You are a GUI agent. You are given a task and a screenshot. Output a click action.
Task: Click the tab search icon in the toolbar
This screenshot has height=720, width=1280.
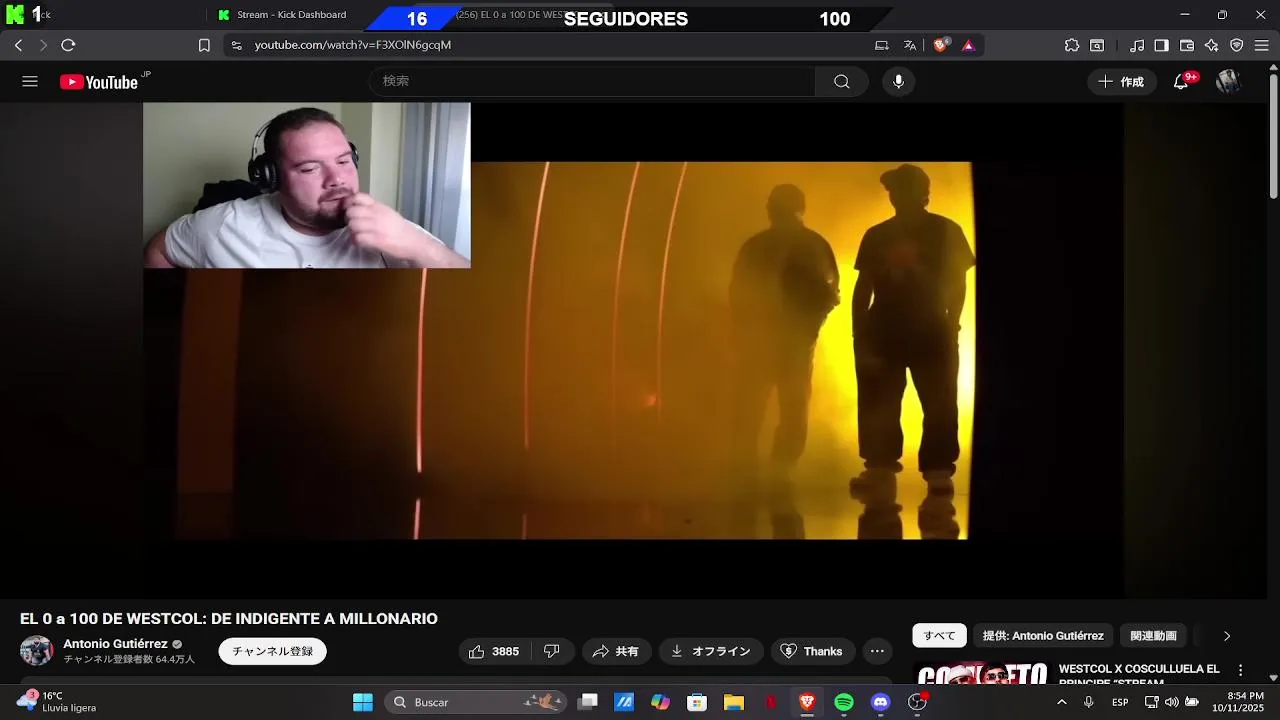point(1097,45)
